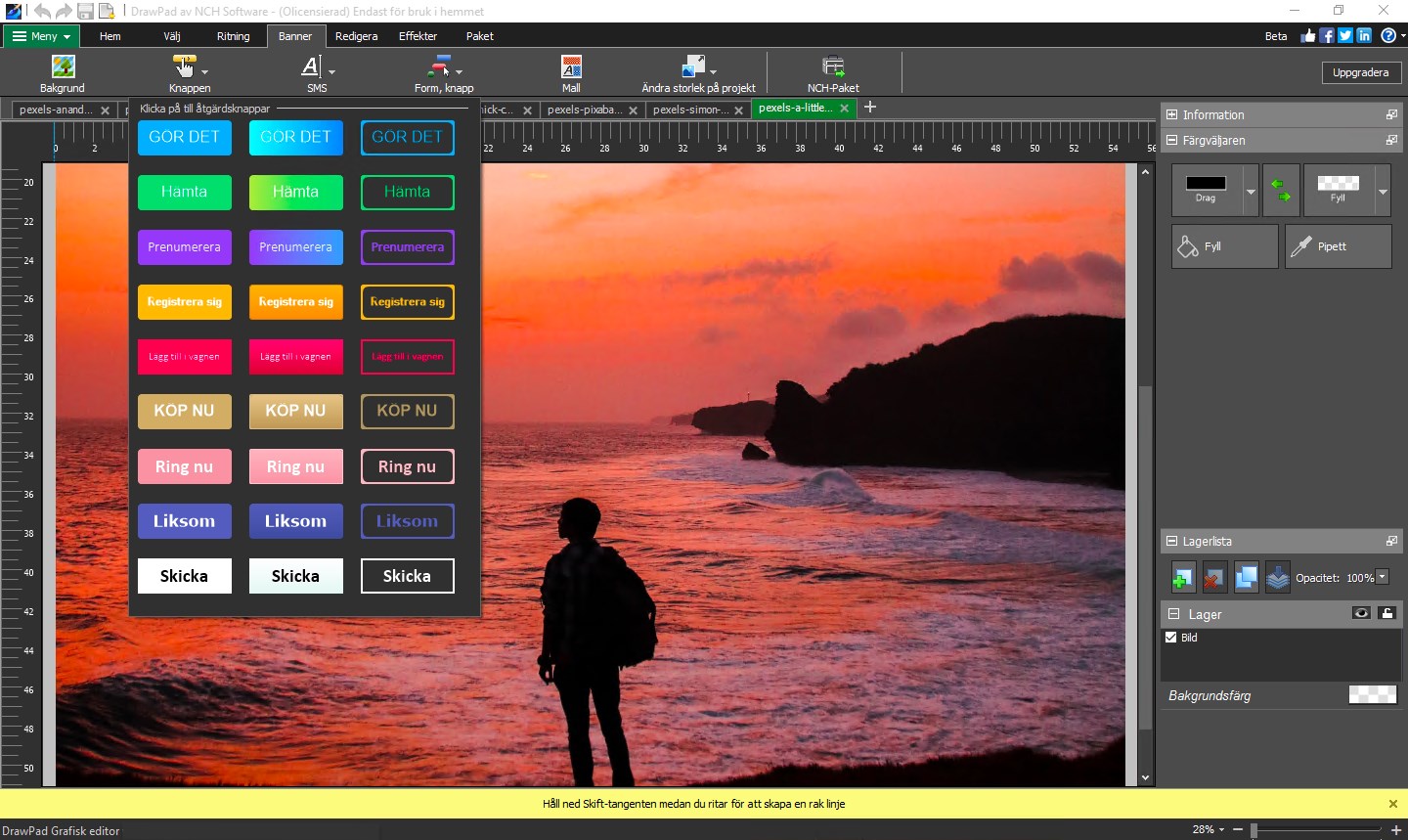Toggle the Bild layer checkbox
The height and width of the screenshot is (840, 1408).
(1171, 638)
